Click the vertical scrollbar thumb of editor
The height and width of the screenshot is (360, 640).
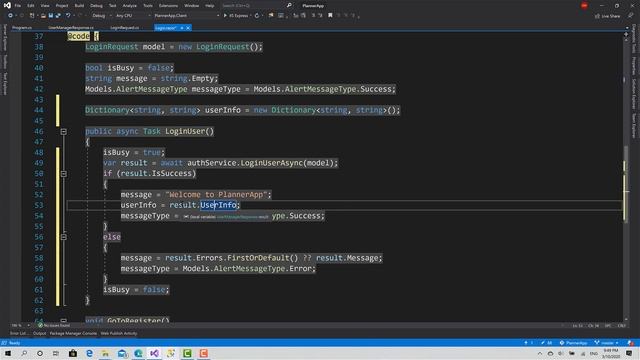click(x=626, y=184)
